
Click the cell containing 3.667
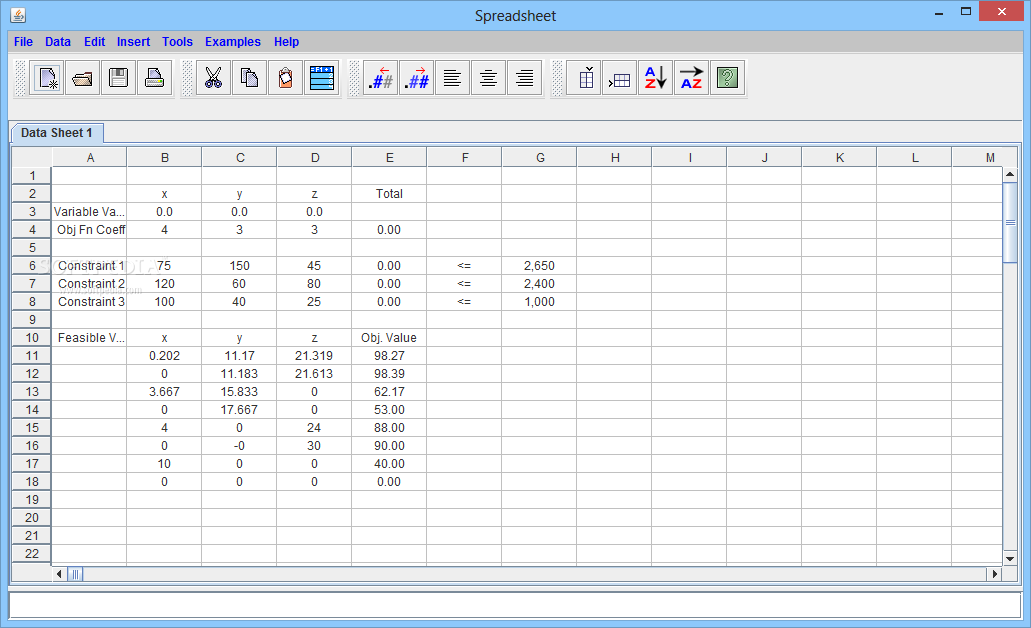[164, 392]
